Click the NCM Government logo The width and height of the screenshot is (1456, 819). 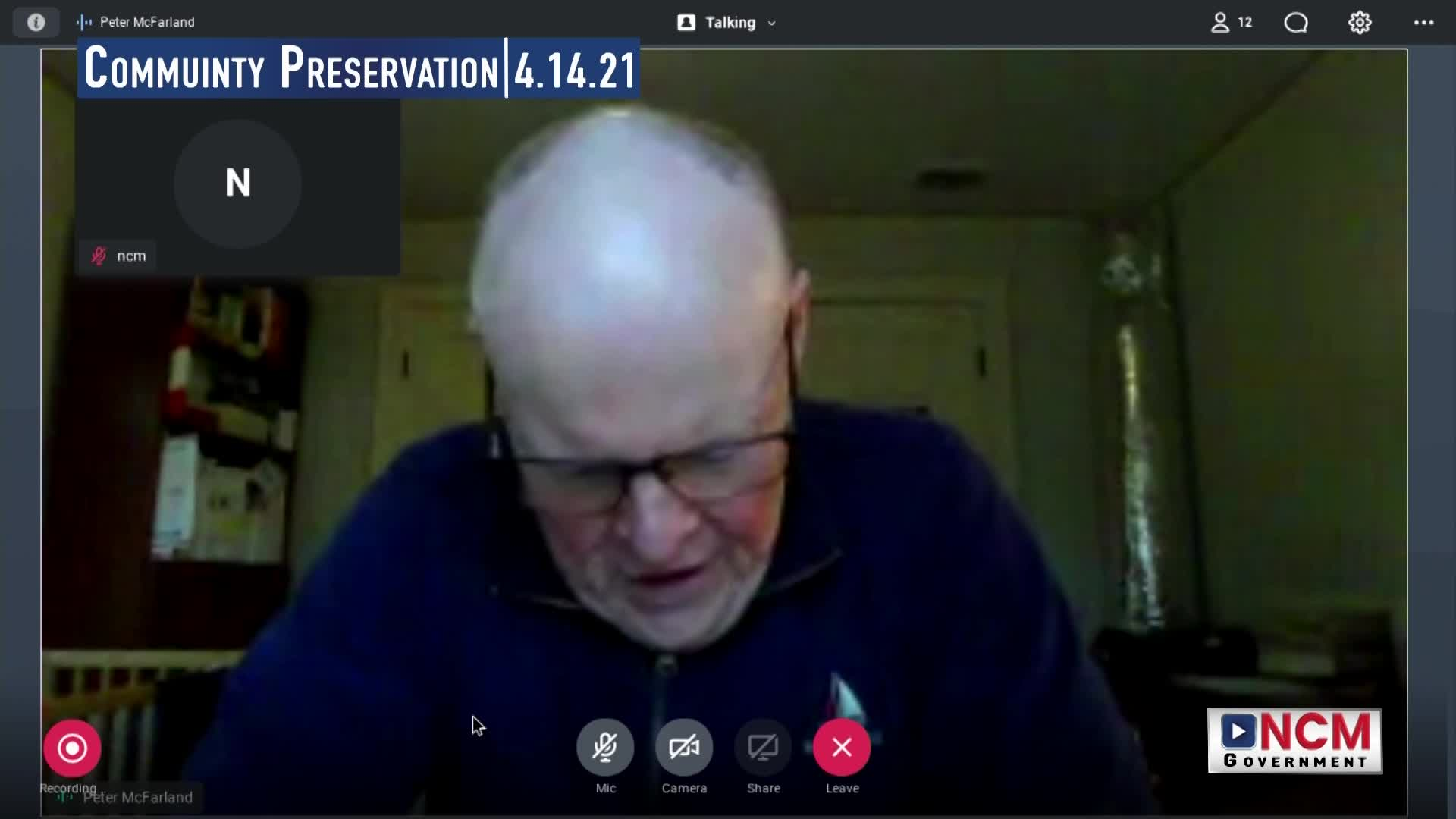coord(1294,741)
